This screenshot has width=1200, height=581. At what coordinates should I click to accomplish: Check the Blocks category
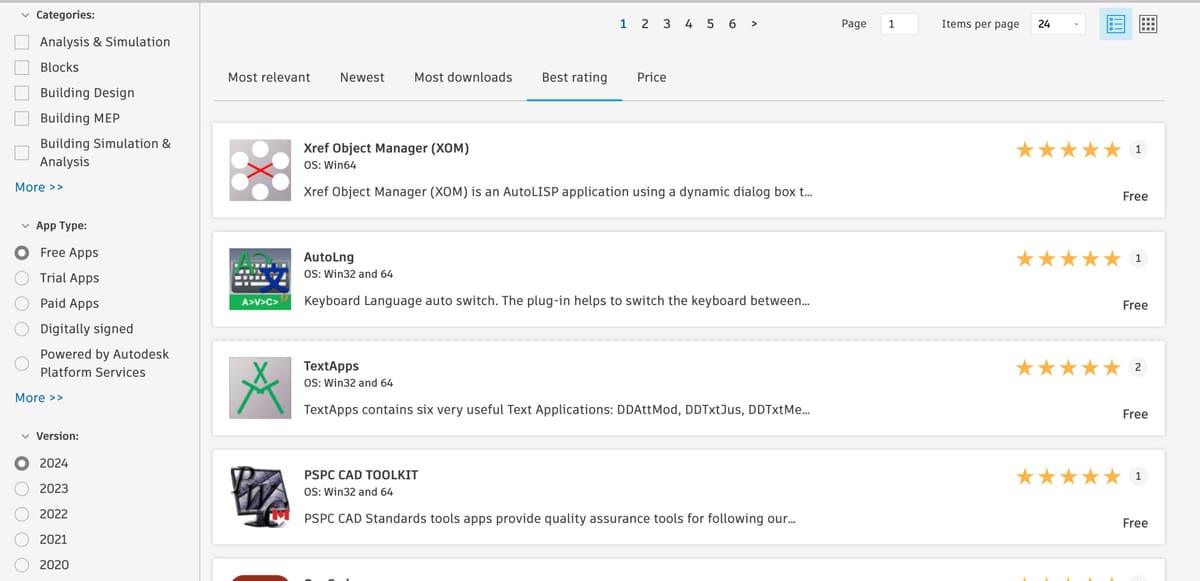(x=22, y=67)
